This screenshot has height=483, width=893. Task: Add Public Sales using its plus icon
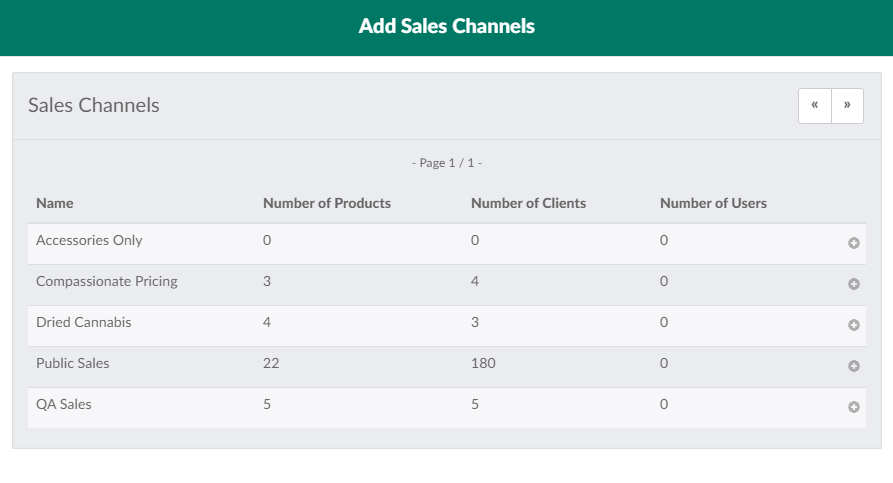[x=854, y=366]
